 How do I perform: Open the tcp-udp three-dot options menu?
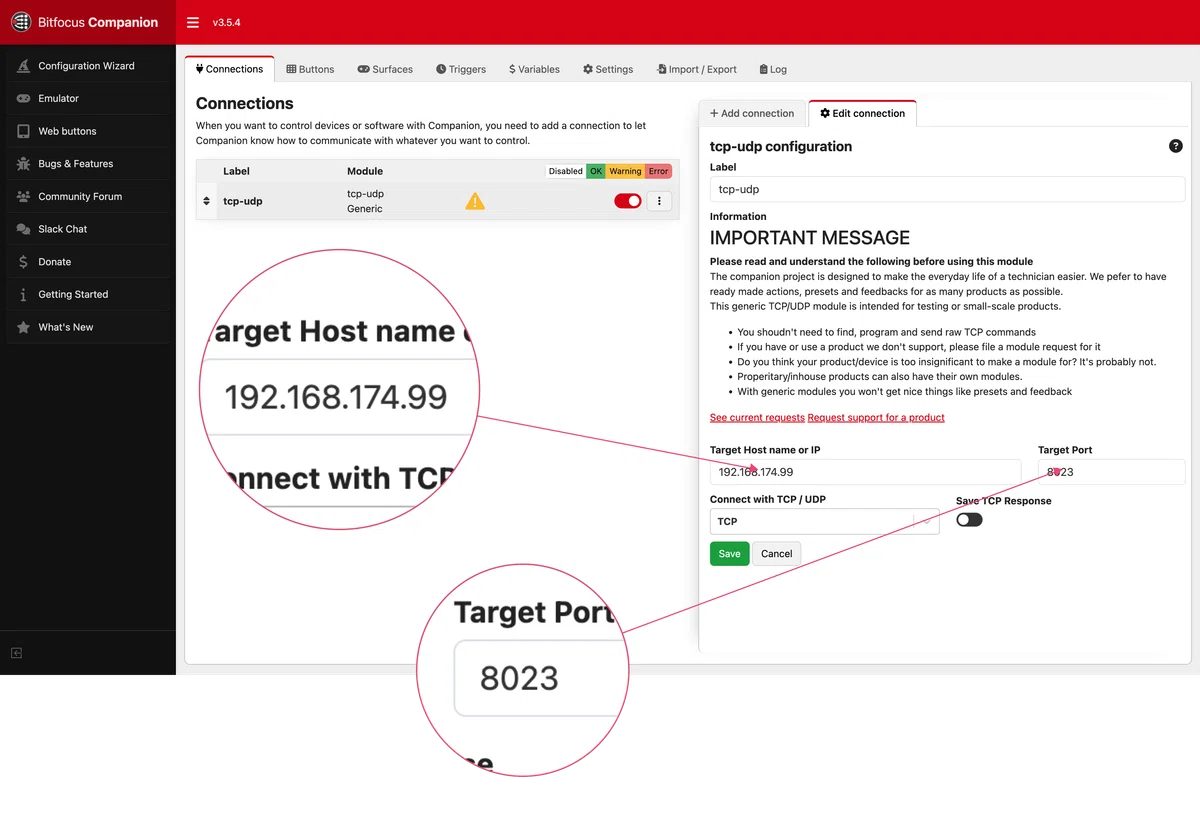pos(659,201)
